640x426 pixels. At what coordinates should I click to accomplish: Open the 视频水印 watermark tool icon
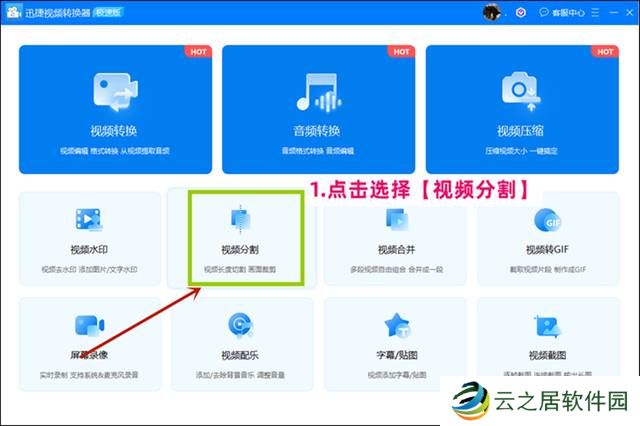tap(89, 221)
